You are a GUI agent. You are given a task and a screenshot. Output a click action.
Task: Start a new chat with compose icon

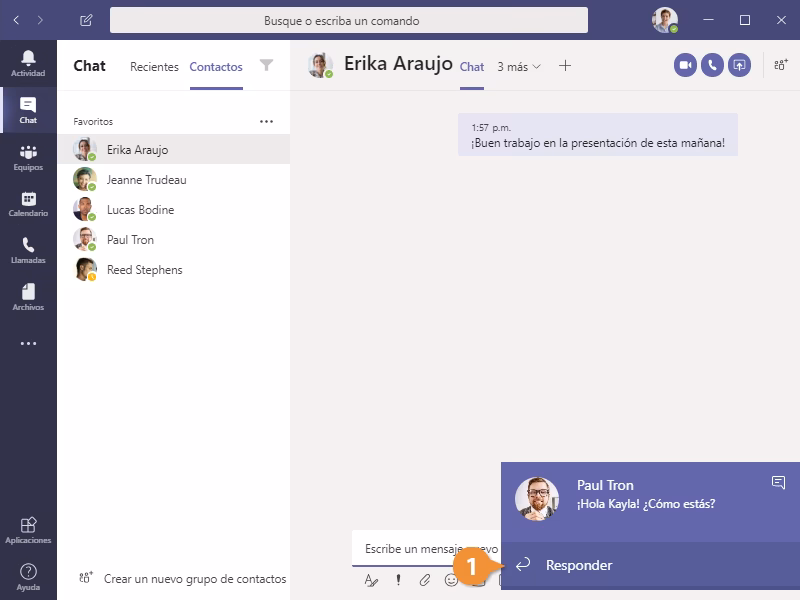pos(86,20)
